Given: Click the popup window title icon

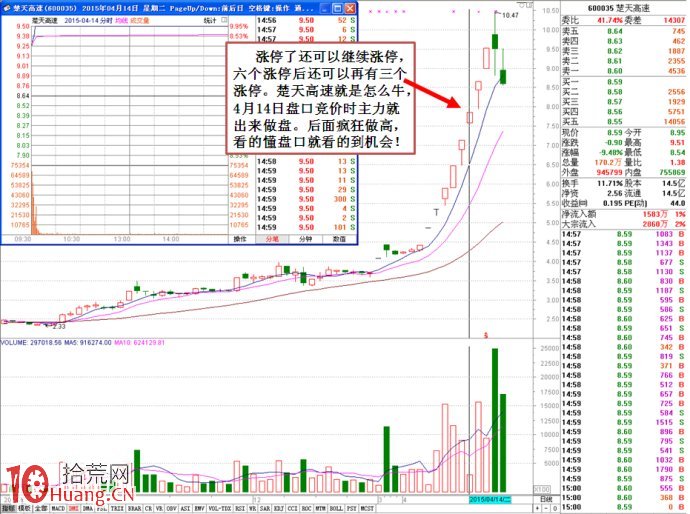Looking at the screenshot, I should [7, 8].
